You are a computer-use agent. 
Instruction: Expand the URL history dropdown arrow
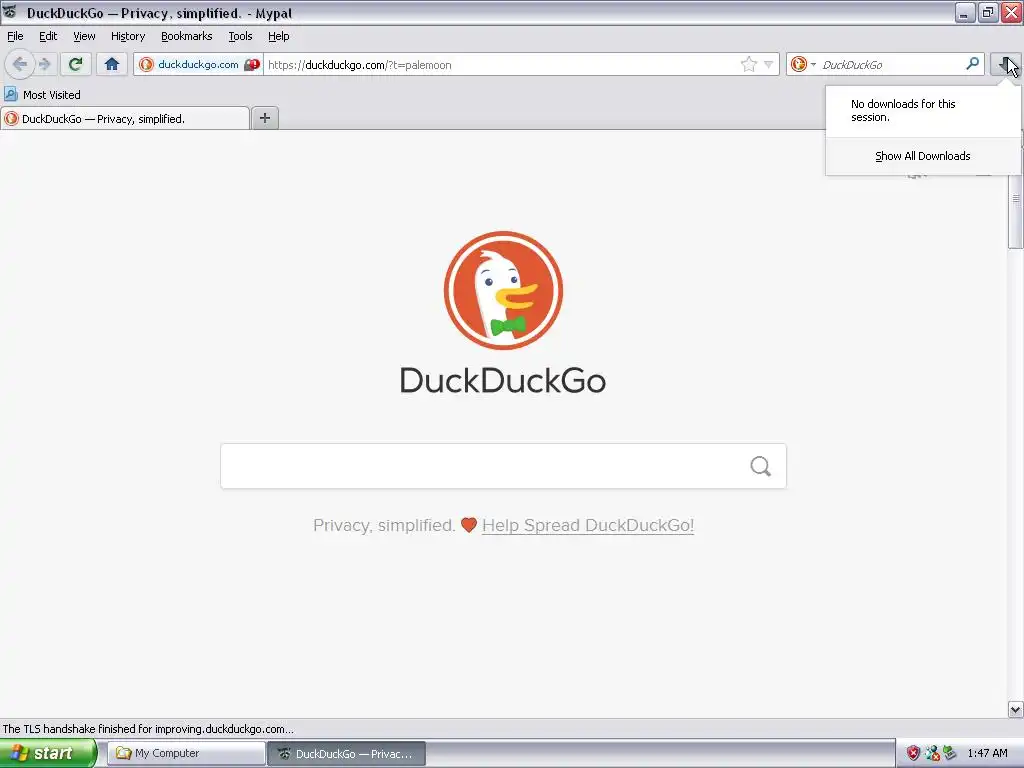[x=769, y=64]
